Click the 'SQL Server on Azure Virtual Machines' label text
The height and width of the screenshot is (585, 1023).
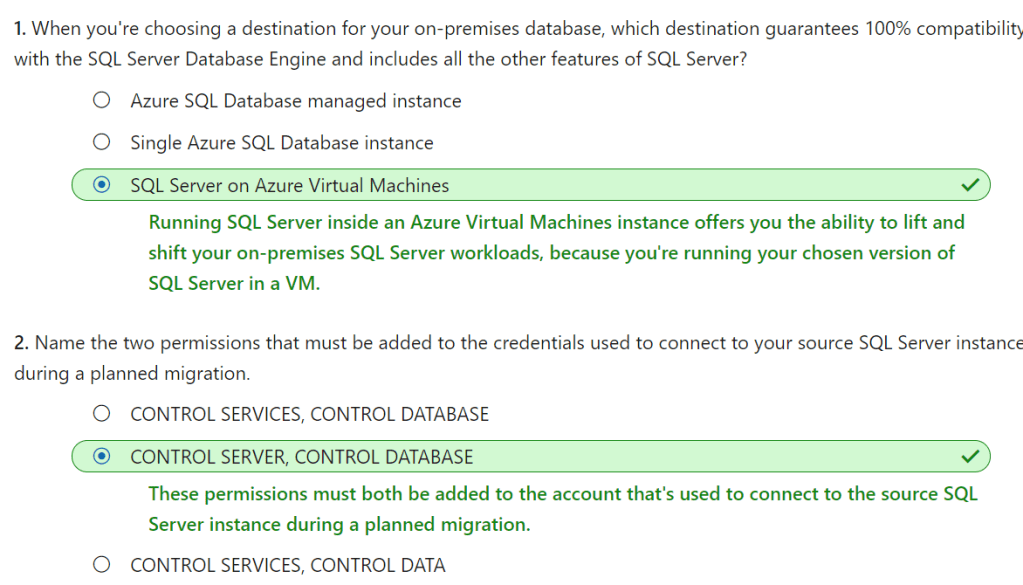[290, 185]
